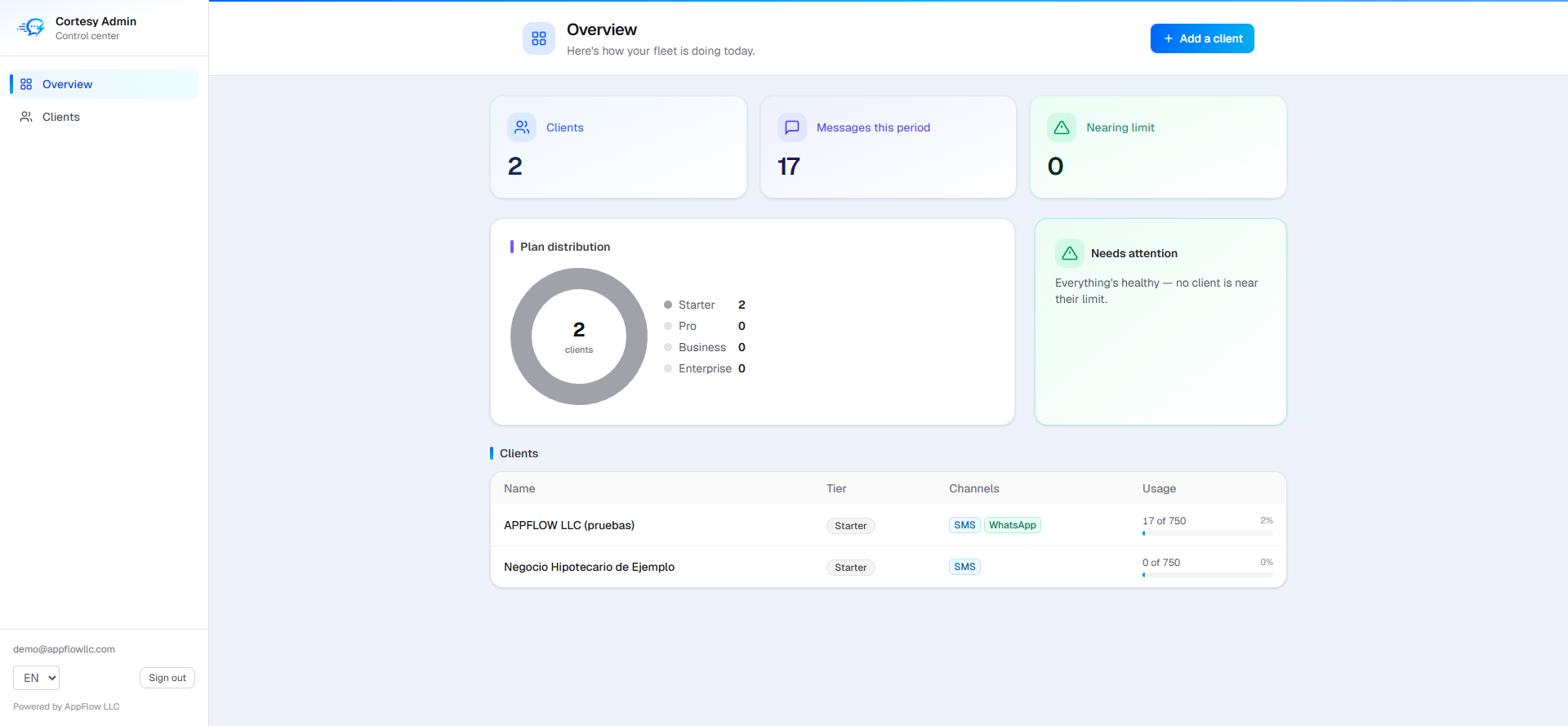Click the Nearing limit warning triangle icon

(1062, 127)
